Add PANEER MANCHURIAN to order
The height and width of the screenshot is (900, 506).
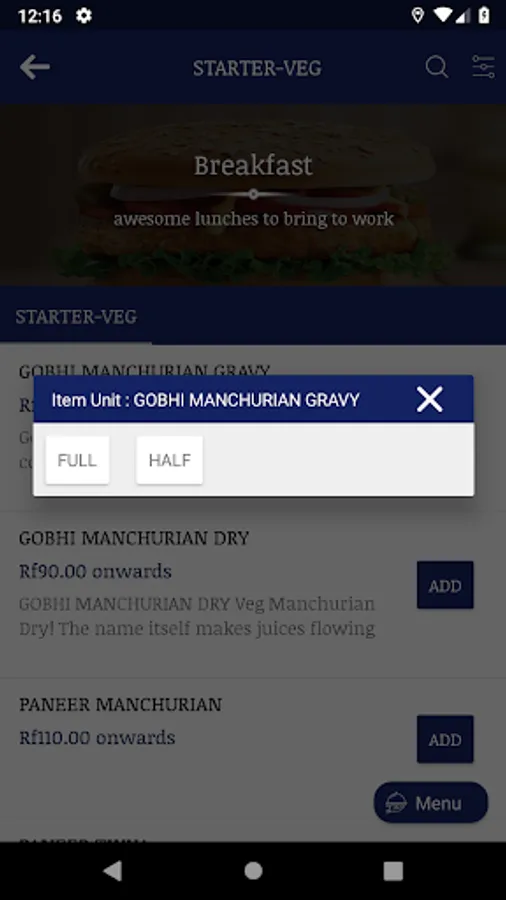445,739
